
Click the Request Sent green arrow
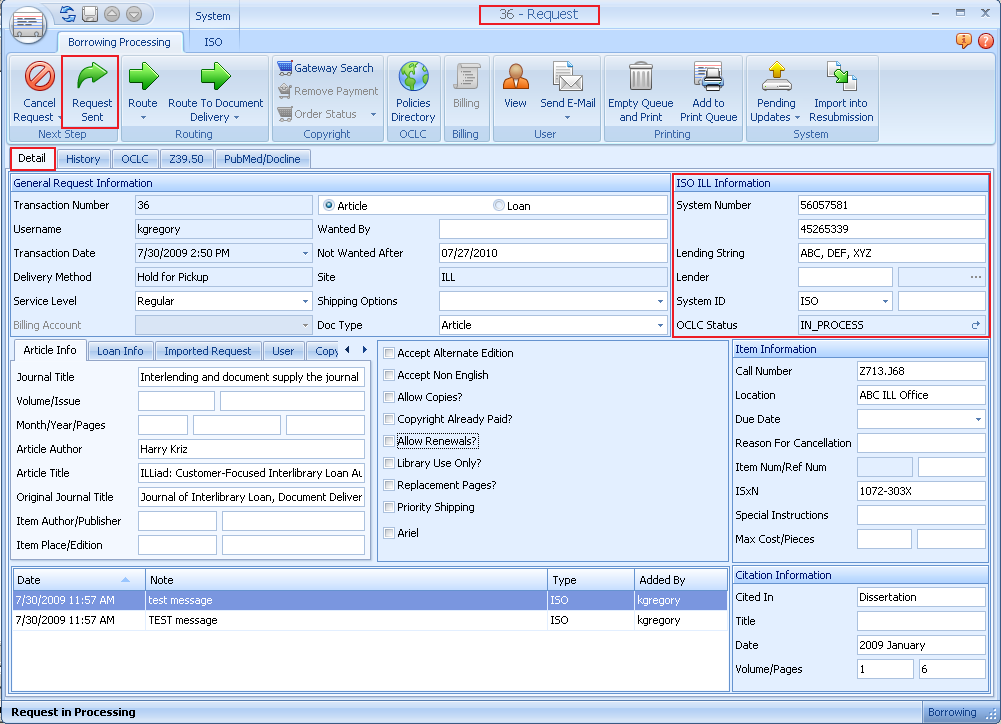[x=92, y=78]
